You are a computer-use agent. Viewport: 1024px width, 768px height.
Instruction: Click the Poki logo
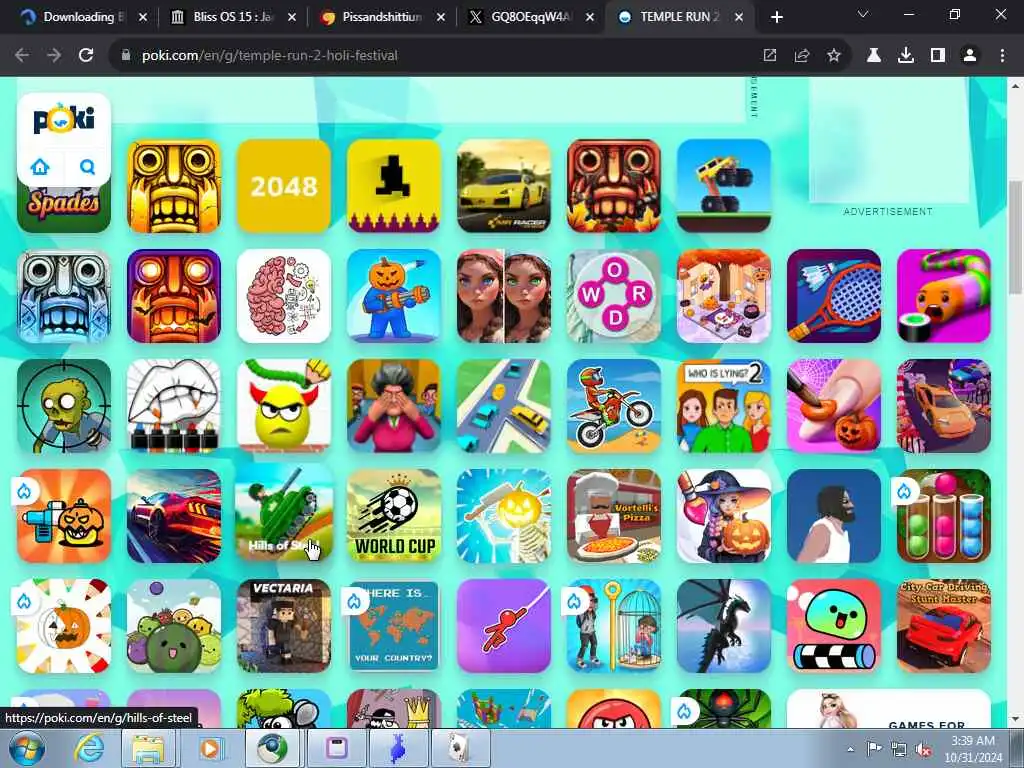(x=64, y=118)
